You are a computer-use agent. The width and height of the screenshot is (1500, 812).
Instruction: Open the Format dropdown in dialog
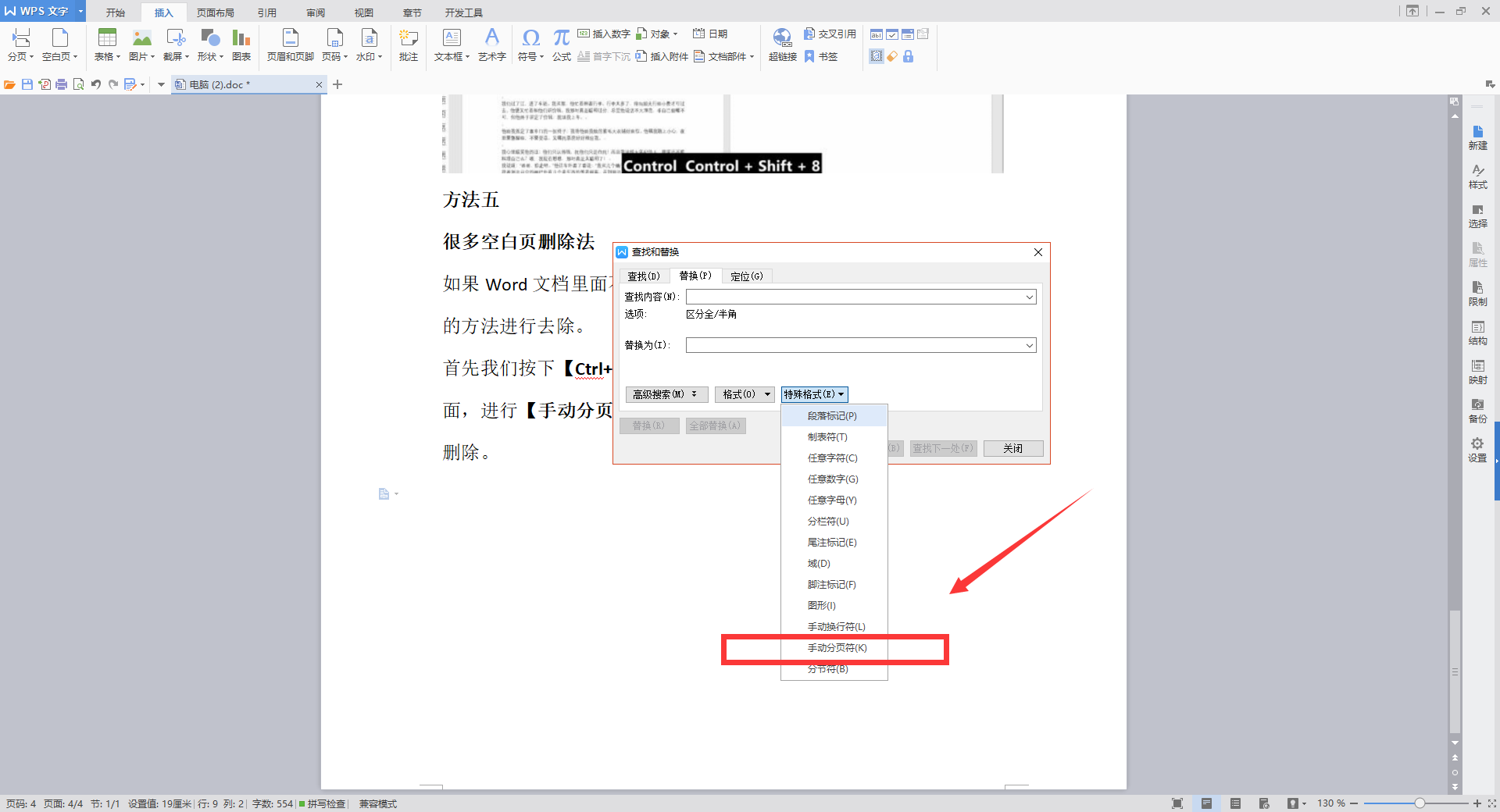(x=745, y=394)
